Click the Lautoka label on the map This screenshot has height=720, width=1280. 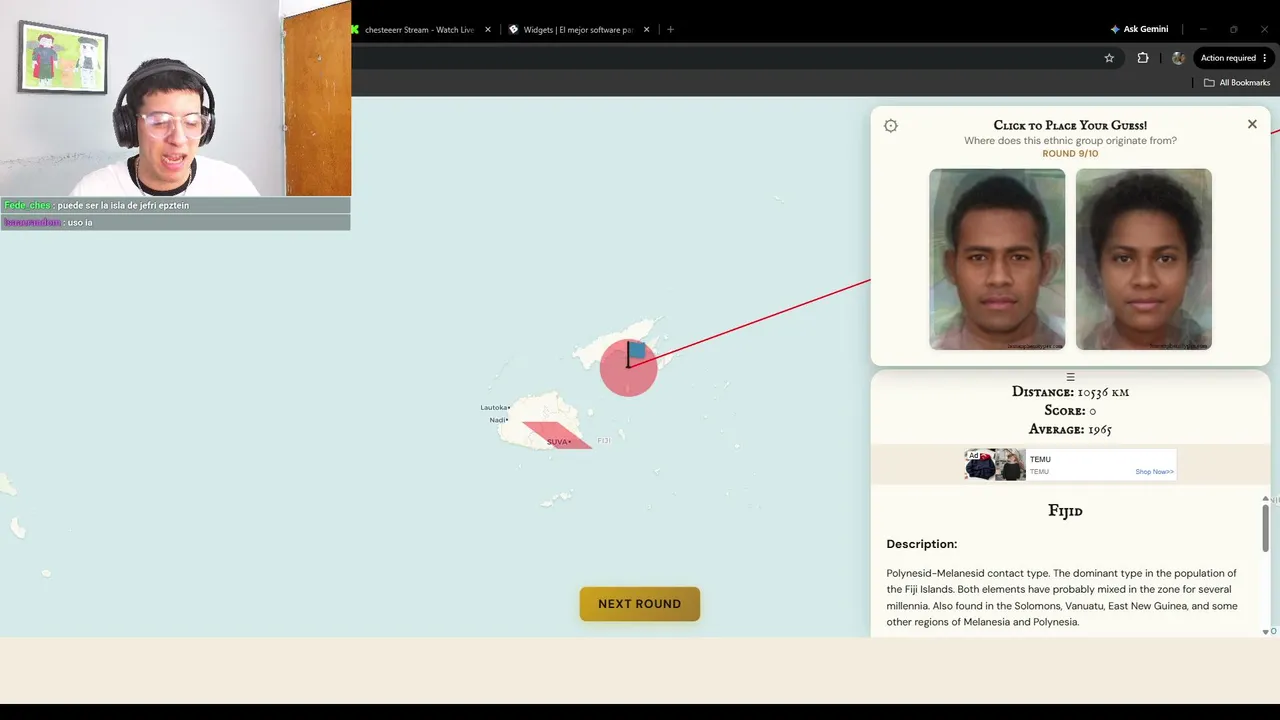tap(494, 407)
